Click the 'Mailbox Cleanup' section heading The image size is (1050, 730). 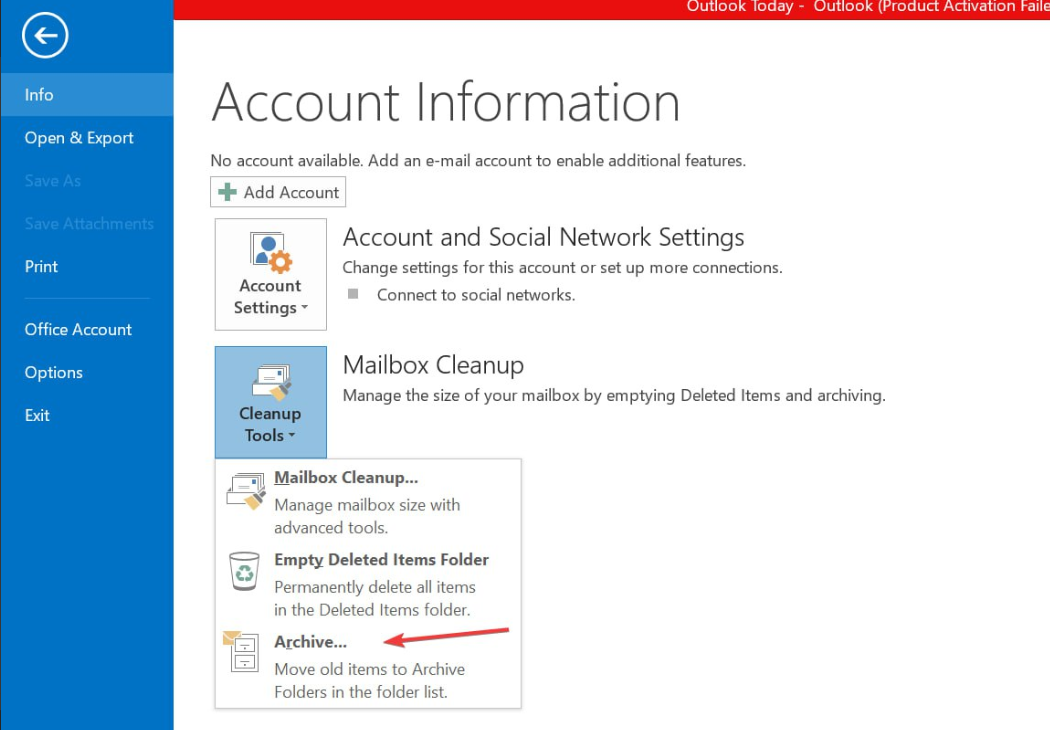coord(433,365)
